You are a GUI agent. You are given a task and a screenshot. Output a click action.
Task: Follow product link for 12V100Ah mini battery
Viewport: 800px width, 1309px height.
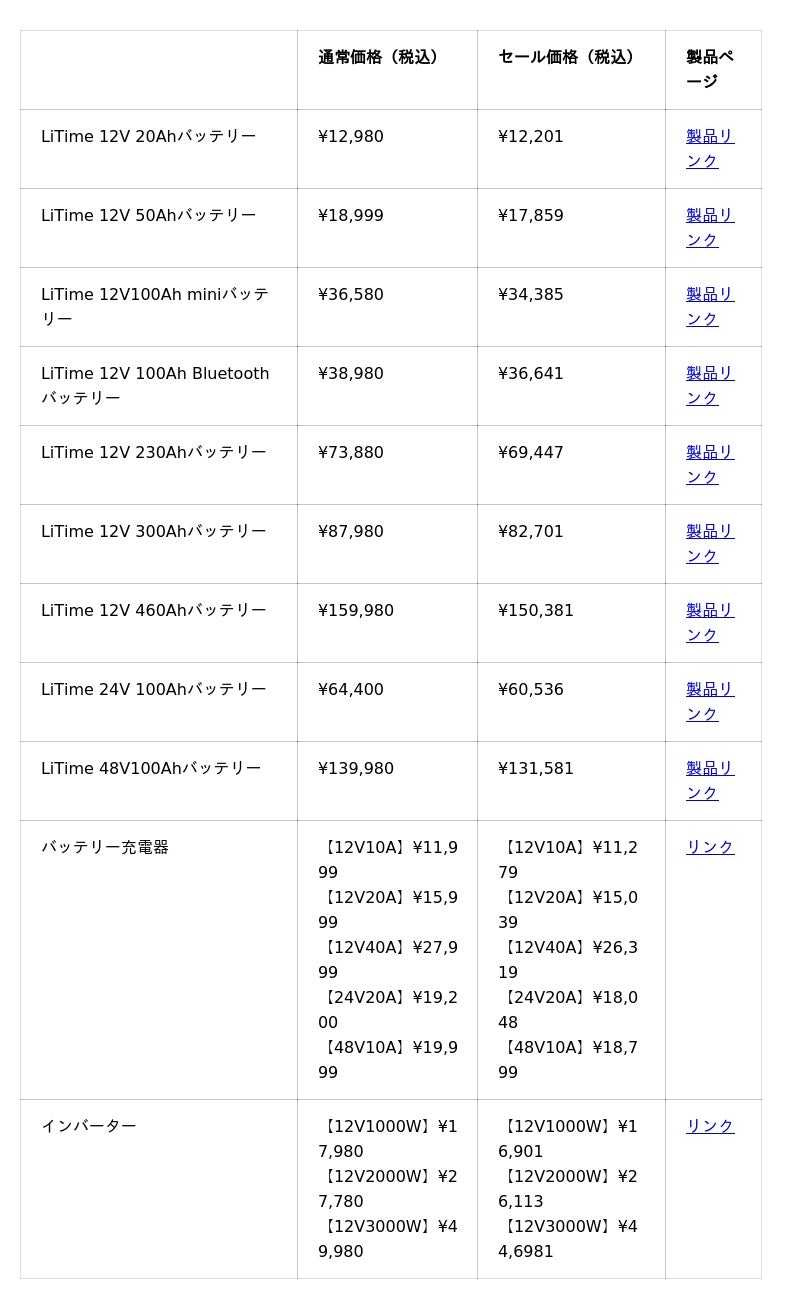point(709,295)
